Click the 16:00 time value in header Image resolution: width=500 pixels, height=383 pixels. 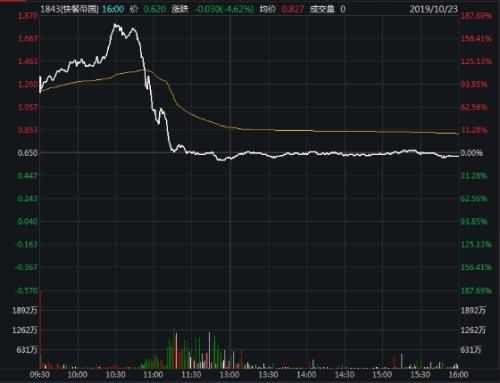(113, 9)
